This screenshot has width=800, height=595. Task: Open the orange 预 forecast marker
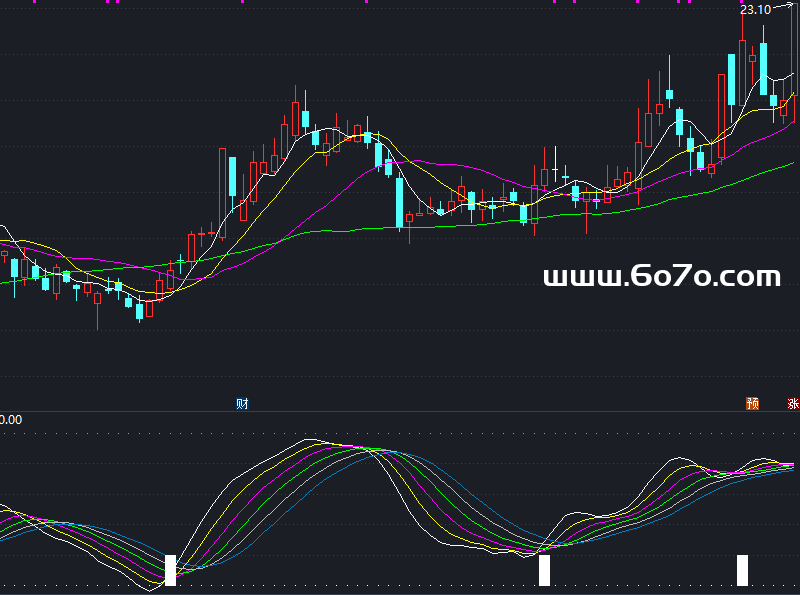tap(752, 404)
